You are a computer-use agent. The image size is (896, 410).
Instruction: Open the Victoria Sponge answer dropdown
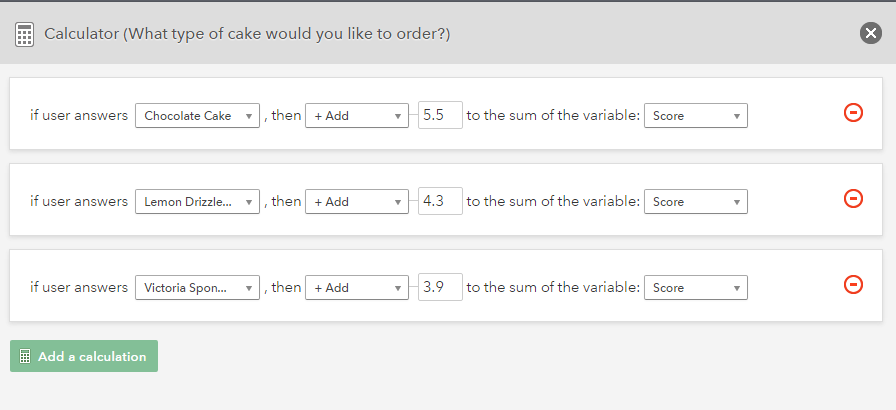(197, 288)
